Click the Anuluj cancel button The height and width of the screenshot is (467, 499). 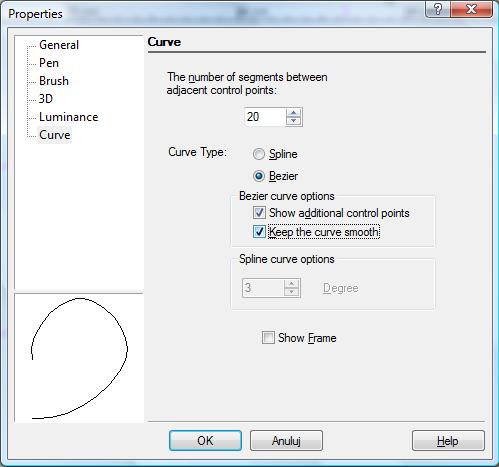click(x=286, y=441)
